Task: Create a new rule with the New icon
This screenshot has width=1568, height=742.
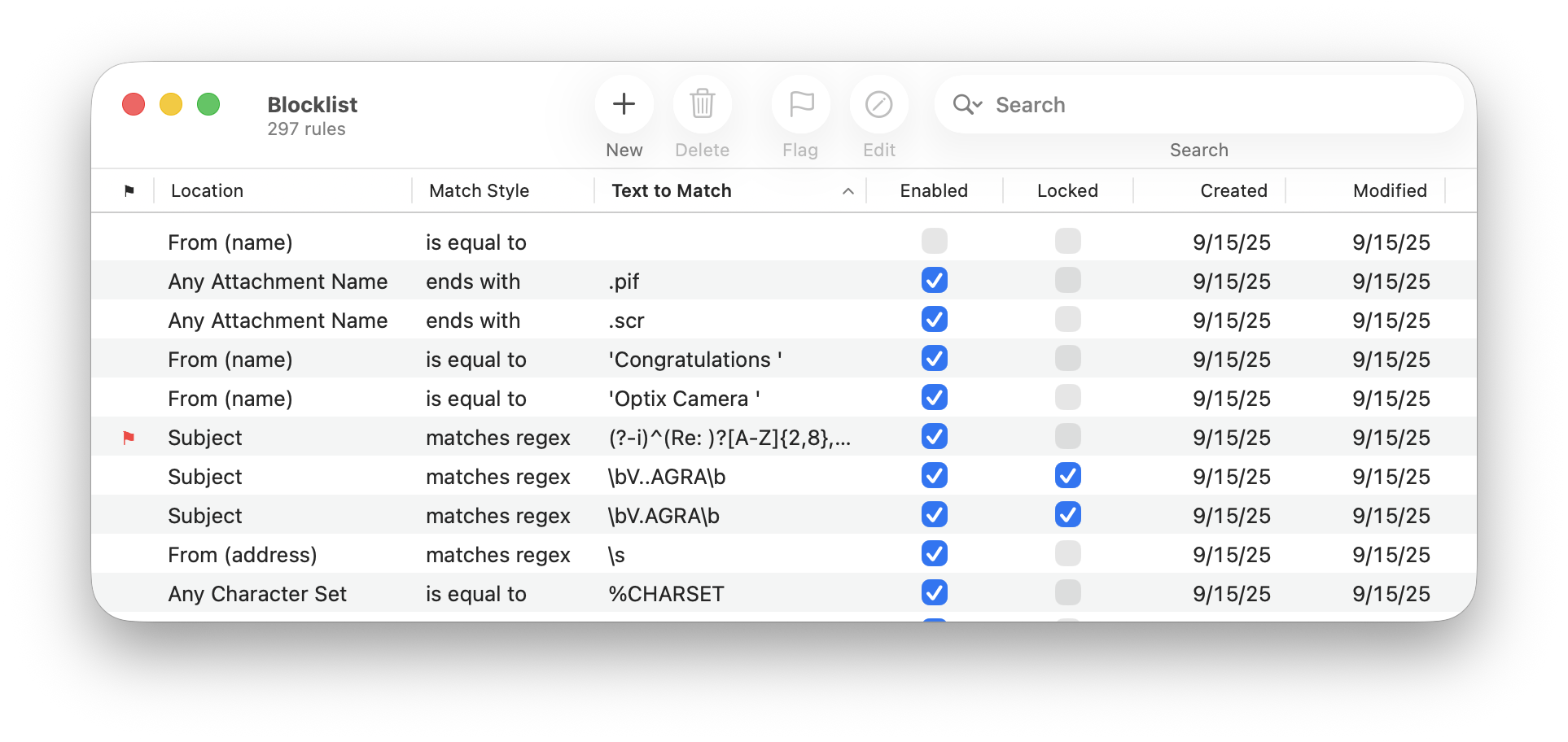Action: (624, 104)
